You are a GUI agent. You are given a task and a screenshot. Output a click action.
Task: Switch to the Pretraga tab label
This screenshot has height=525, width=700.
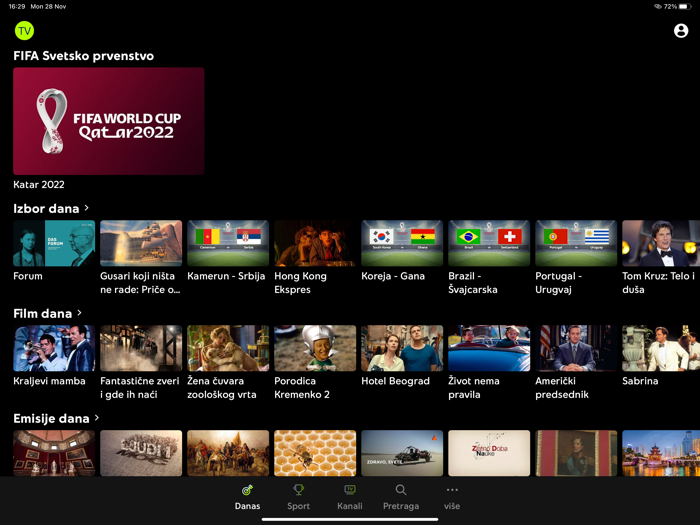tap(401, 506)
